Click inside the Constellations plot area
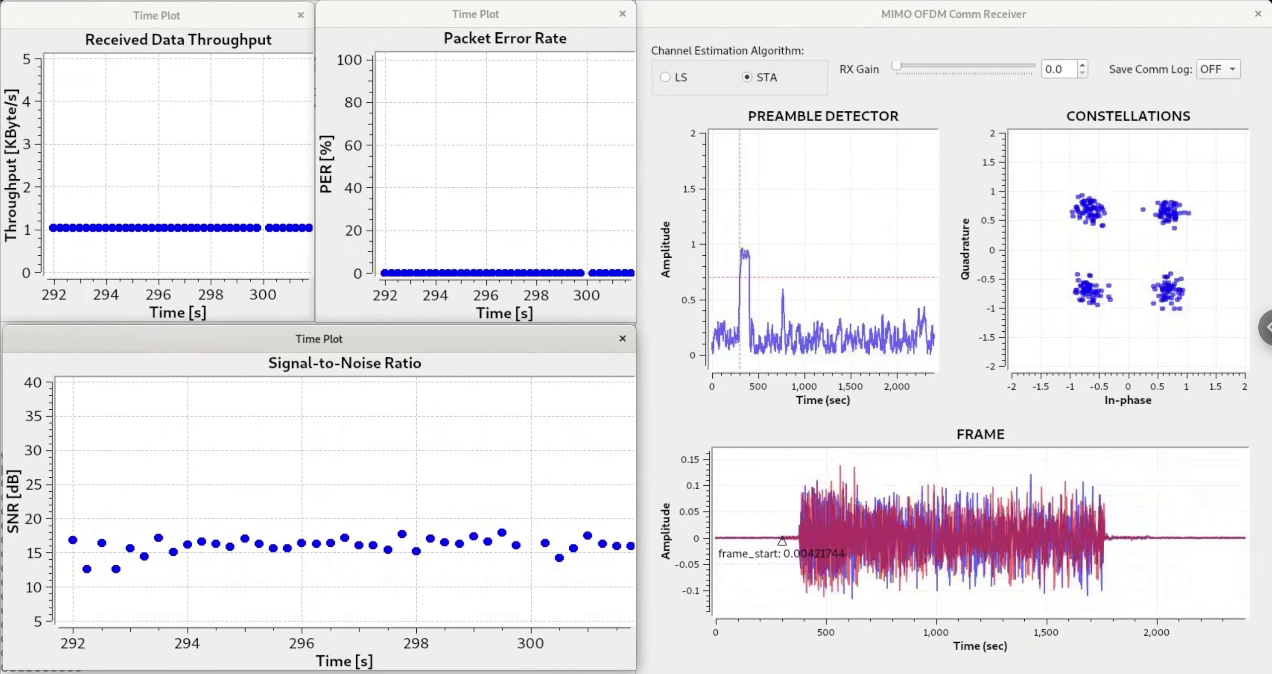The height and width of the screenshot is (674, 1272). [1127, 250]
